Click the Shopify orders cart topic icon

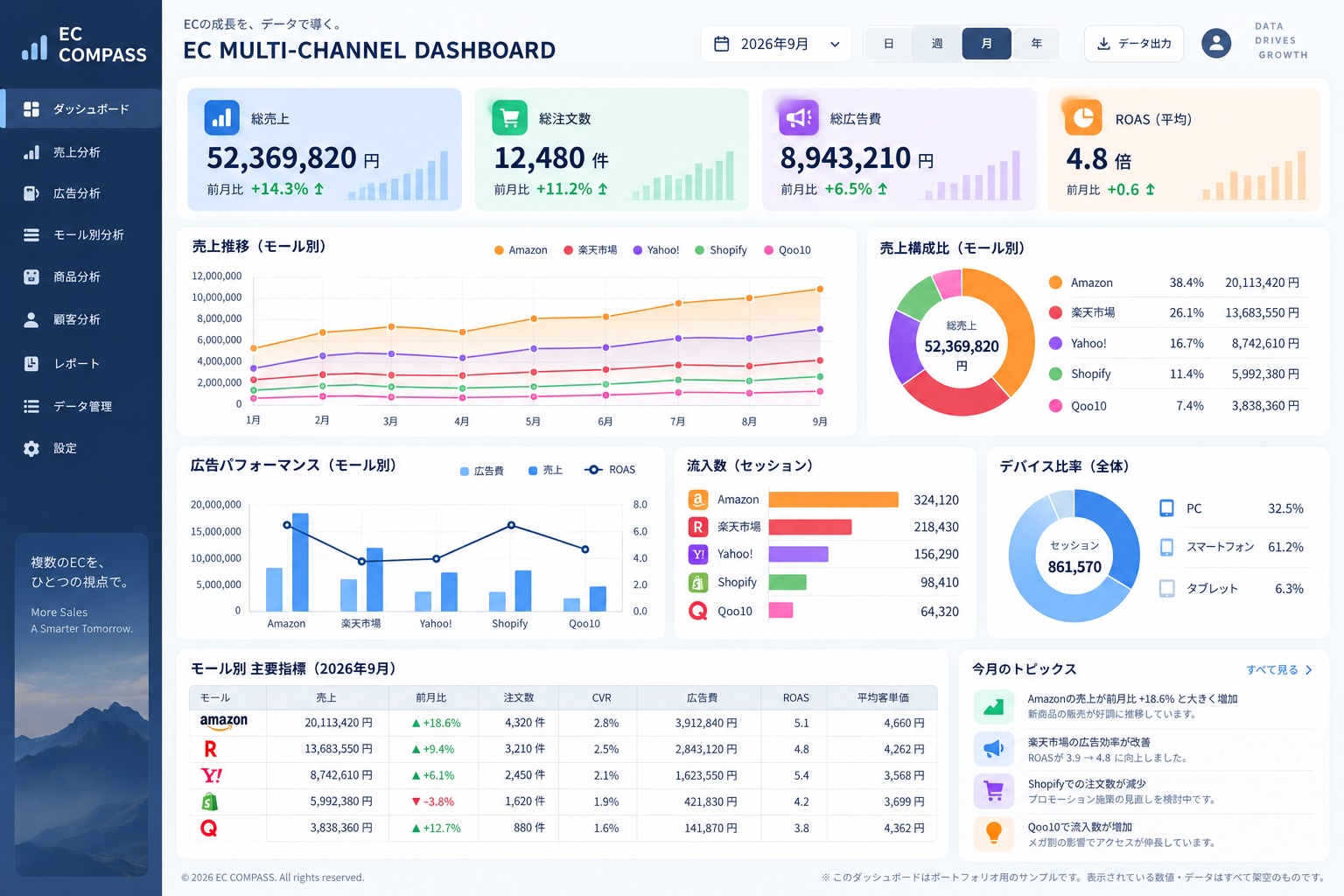pos(994,791)
